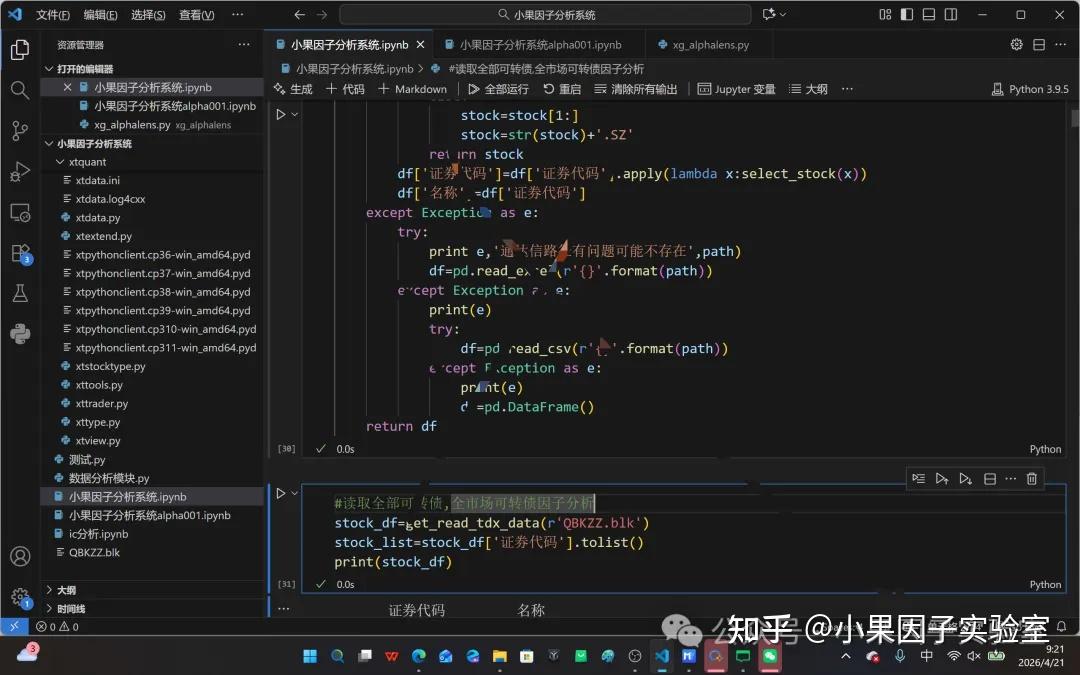Open xttrader.py in explorer
Image resolution: width=1080 pixels, height=675 pixels.
coord(101,404)
